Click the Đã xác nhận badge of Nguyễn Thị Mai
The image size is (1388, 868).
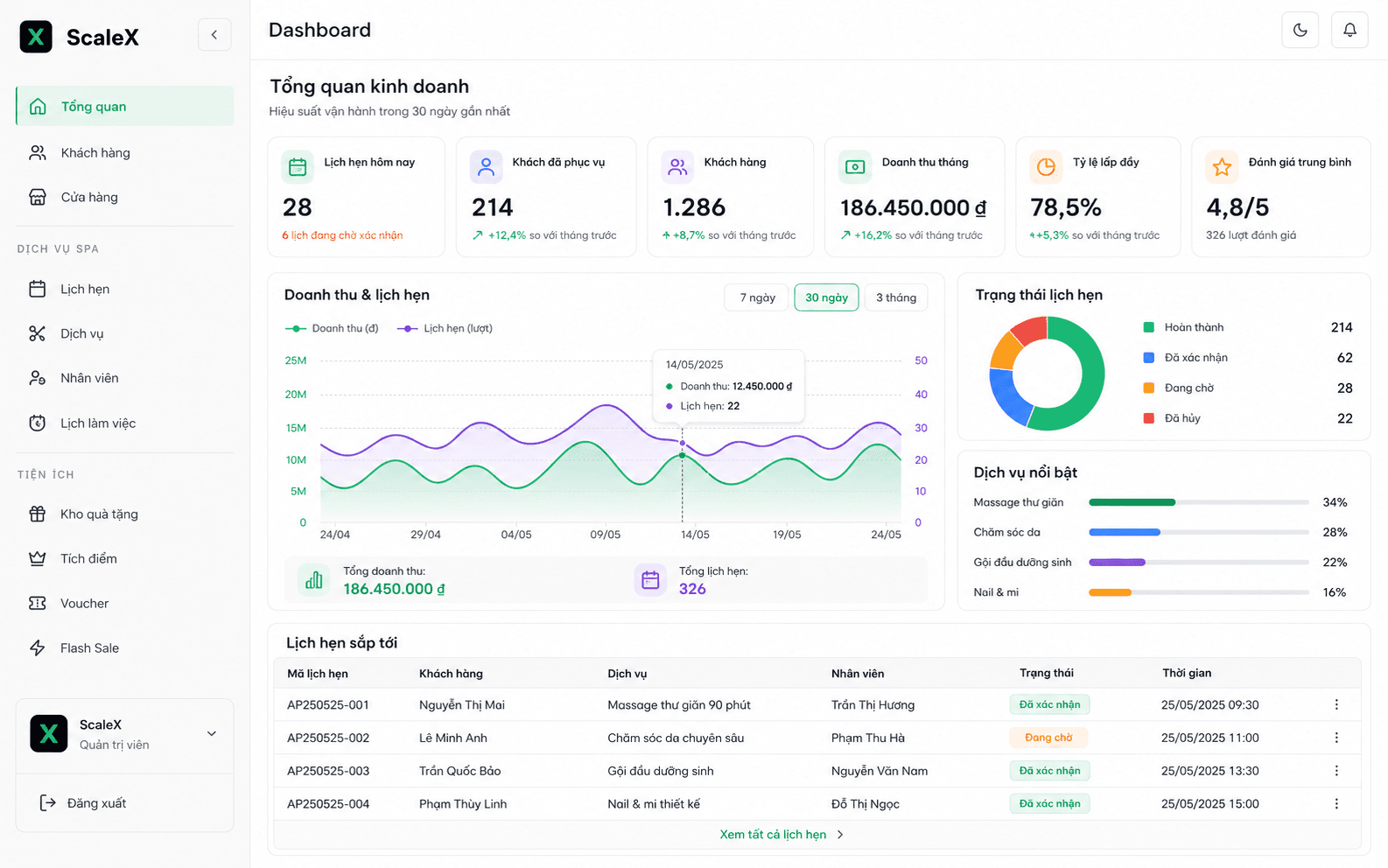1049,704
